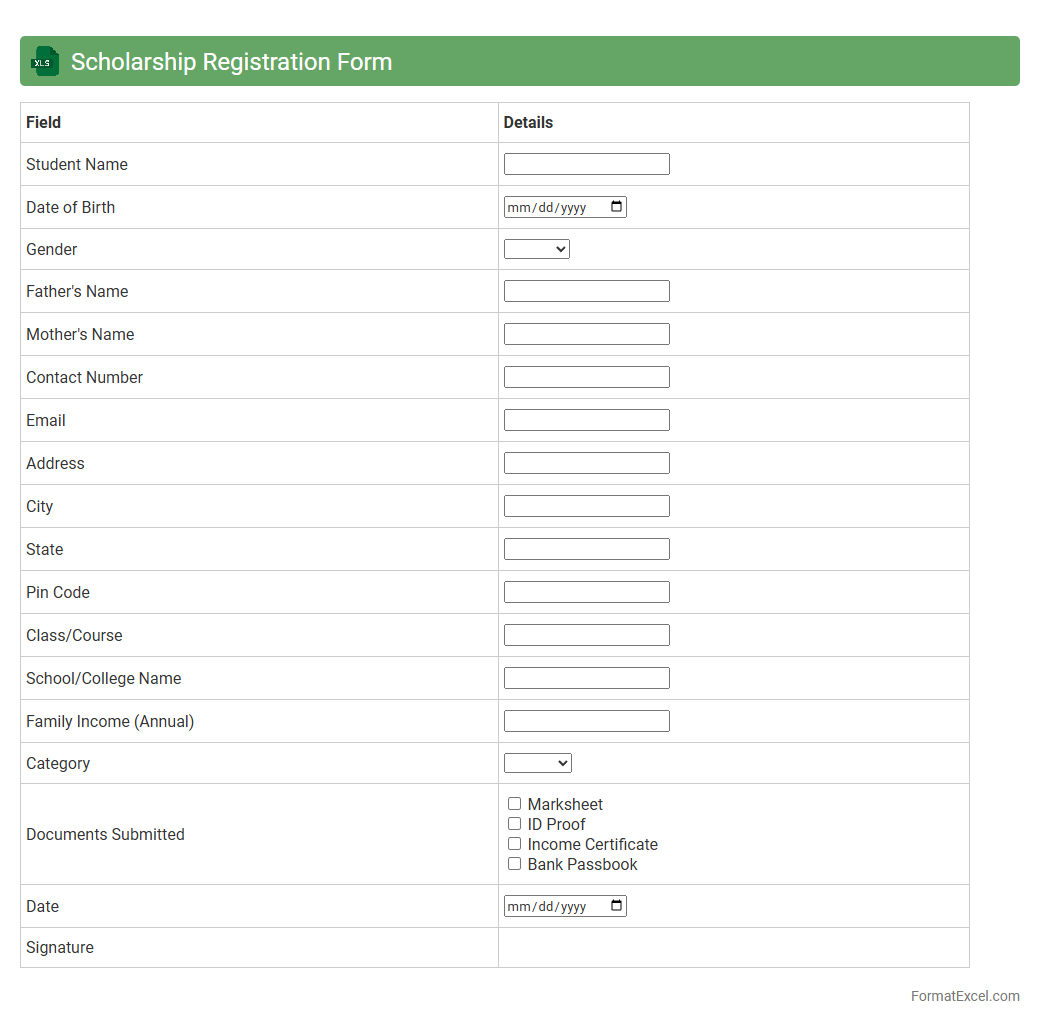Viewport: 1040px width, 1025px height.
Task: Focus the Student Name text field
Action: pos(587,164)
